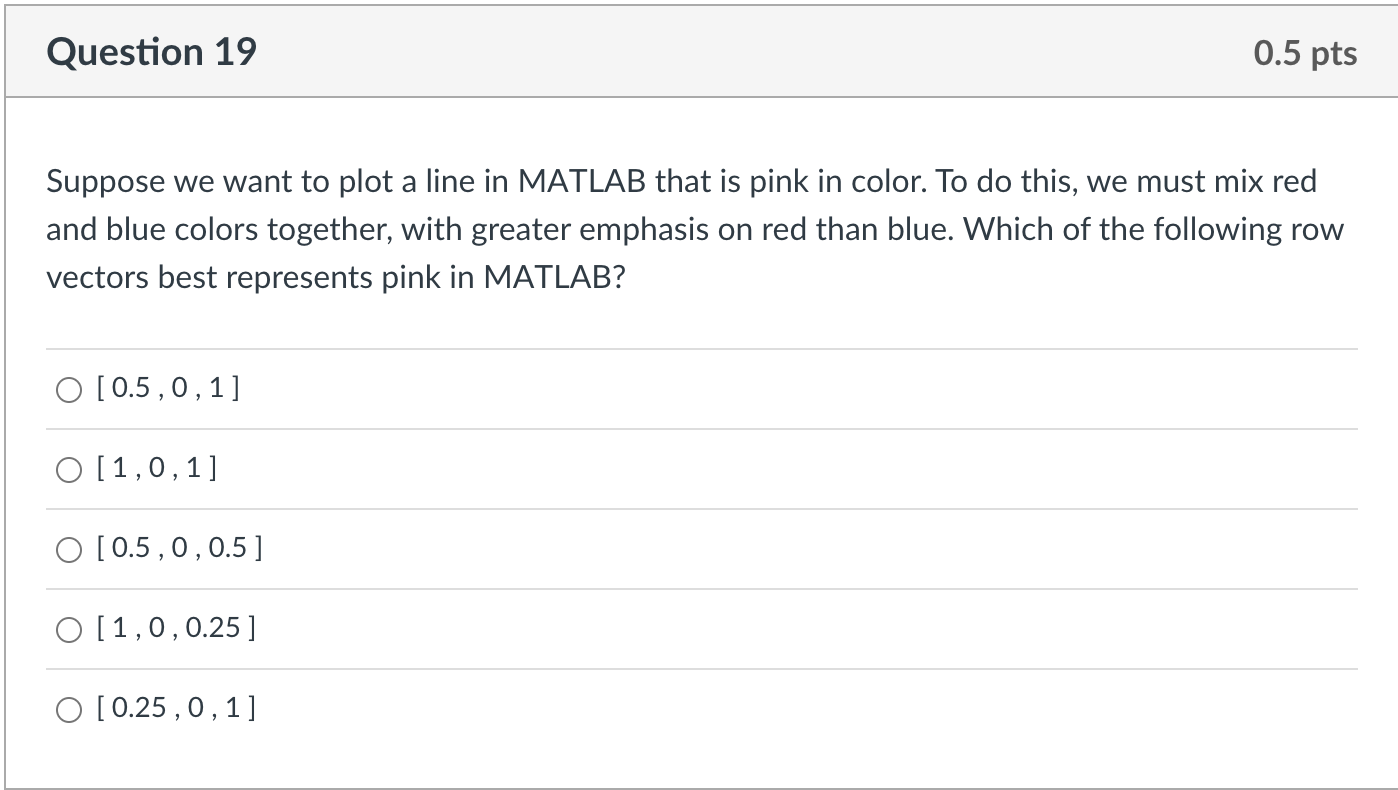
Task: Click the Question 19 header
Action: (151, 51)
